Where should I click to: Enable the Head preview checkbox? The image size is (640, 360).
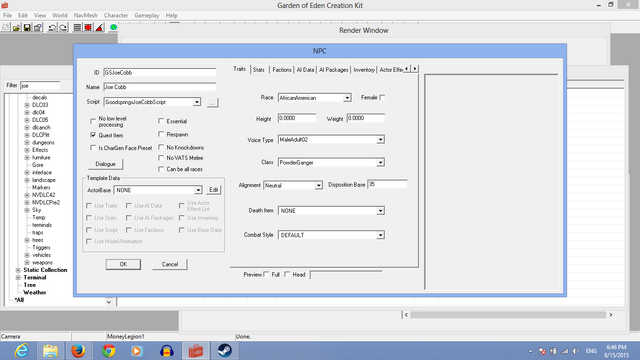pos(287,274)
